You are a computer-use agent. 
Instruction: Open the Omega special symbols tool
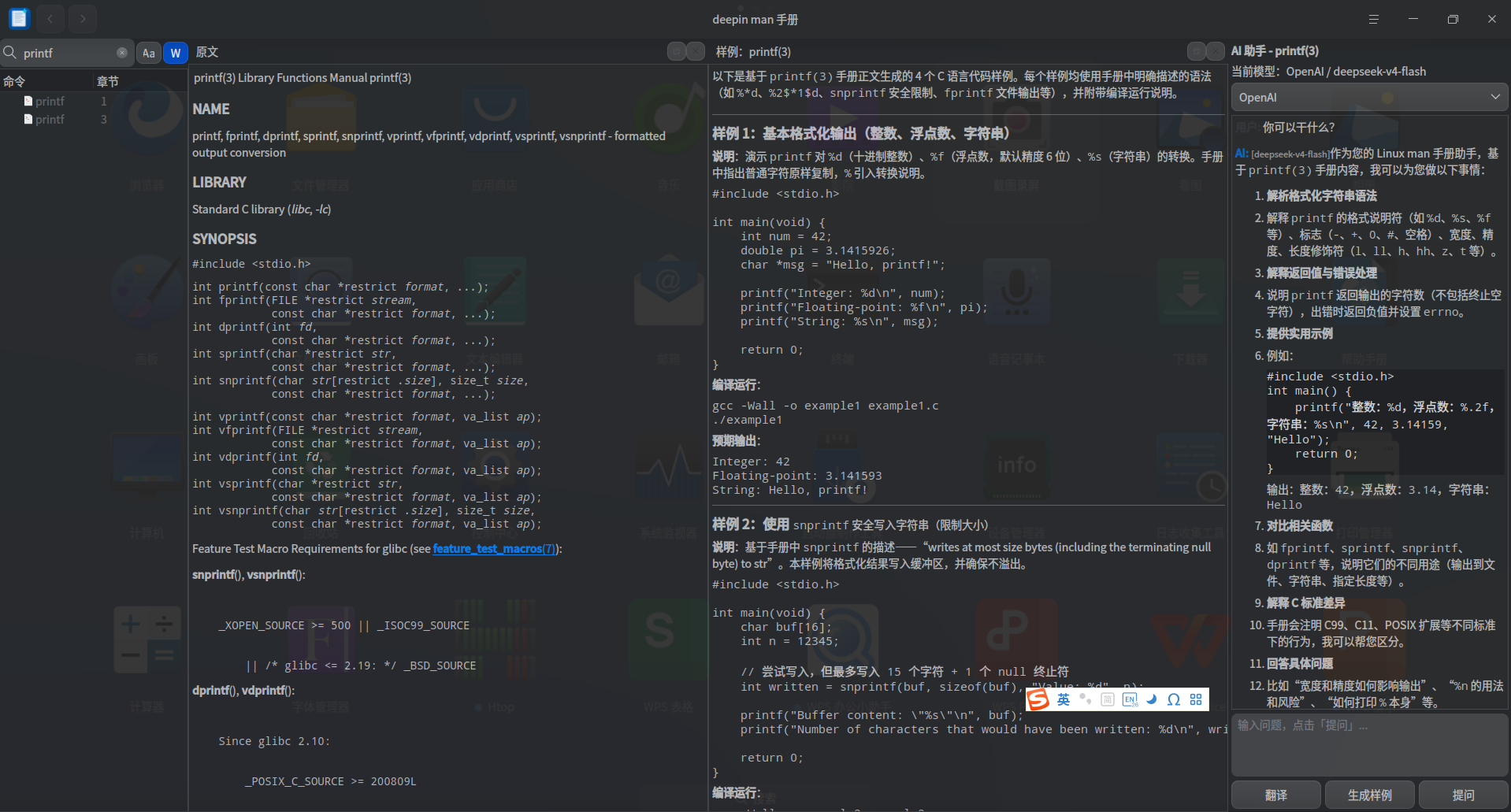[1174, 699]
